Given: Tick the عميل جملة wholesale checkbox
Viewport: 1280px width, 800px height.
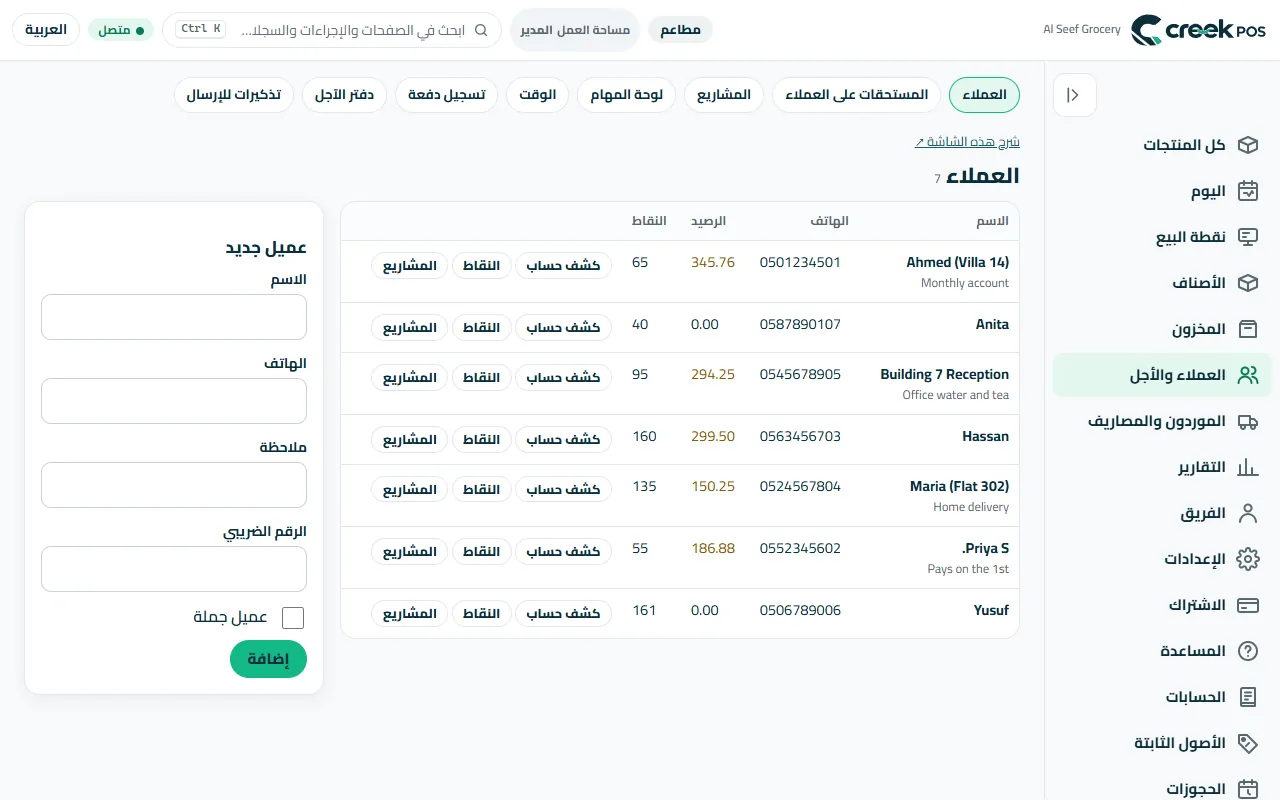Looking at the screenshot, I should coord(293,618).
